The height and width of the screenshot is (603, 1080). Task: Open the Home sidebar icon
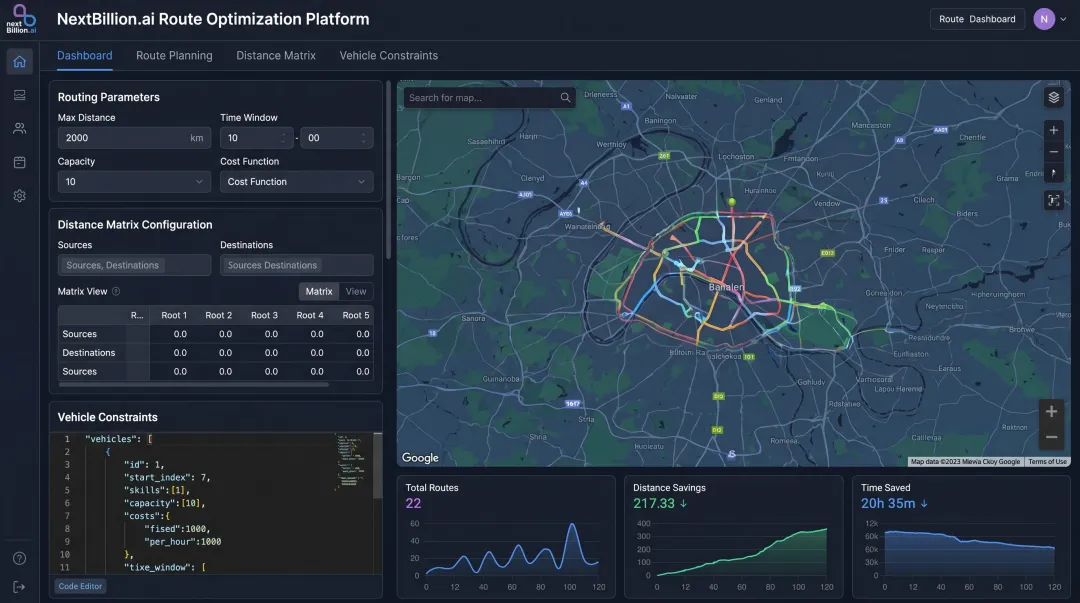(19, 61)
